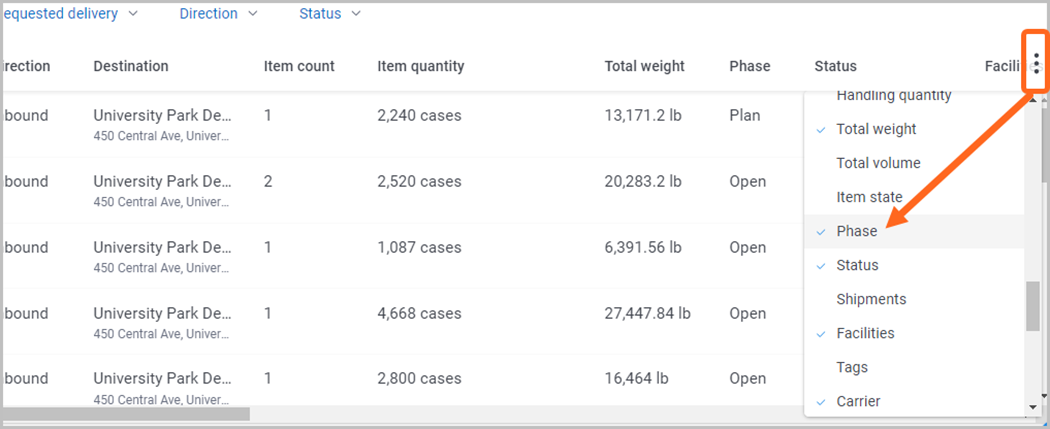Expand the Status filter dropdown

pos(330,13)
